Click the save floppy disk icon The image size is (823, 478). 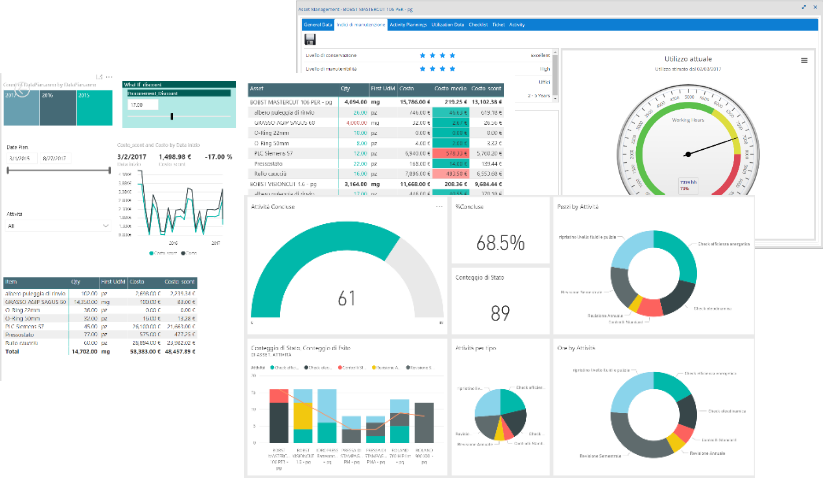(x=310, y=40)
